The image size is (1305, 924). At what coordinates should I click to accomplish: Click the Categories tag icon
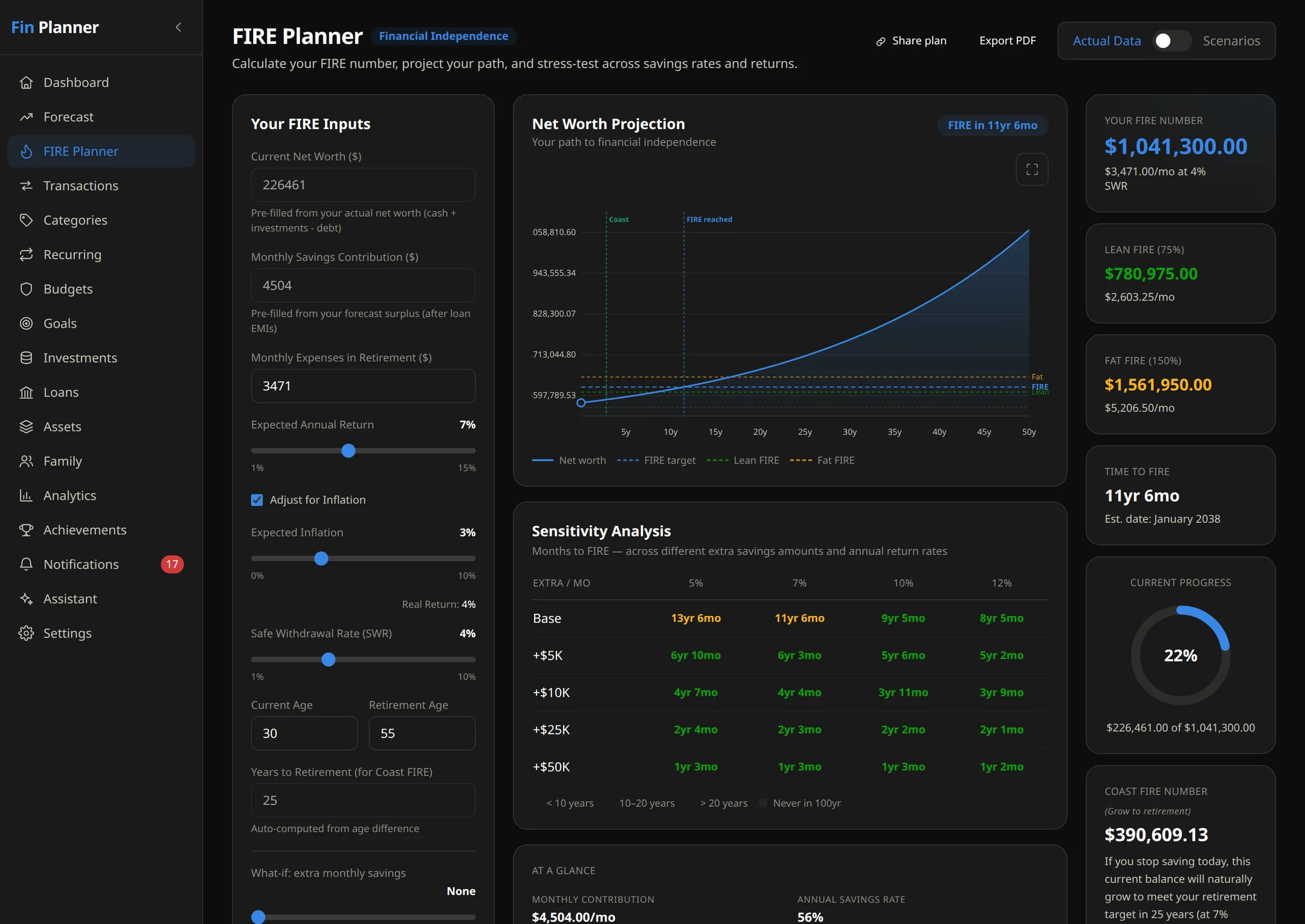coord(26,220)
